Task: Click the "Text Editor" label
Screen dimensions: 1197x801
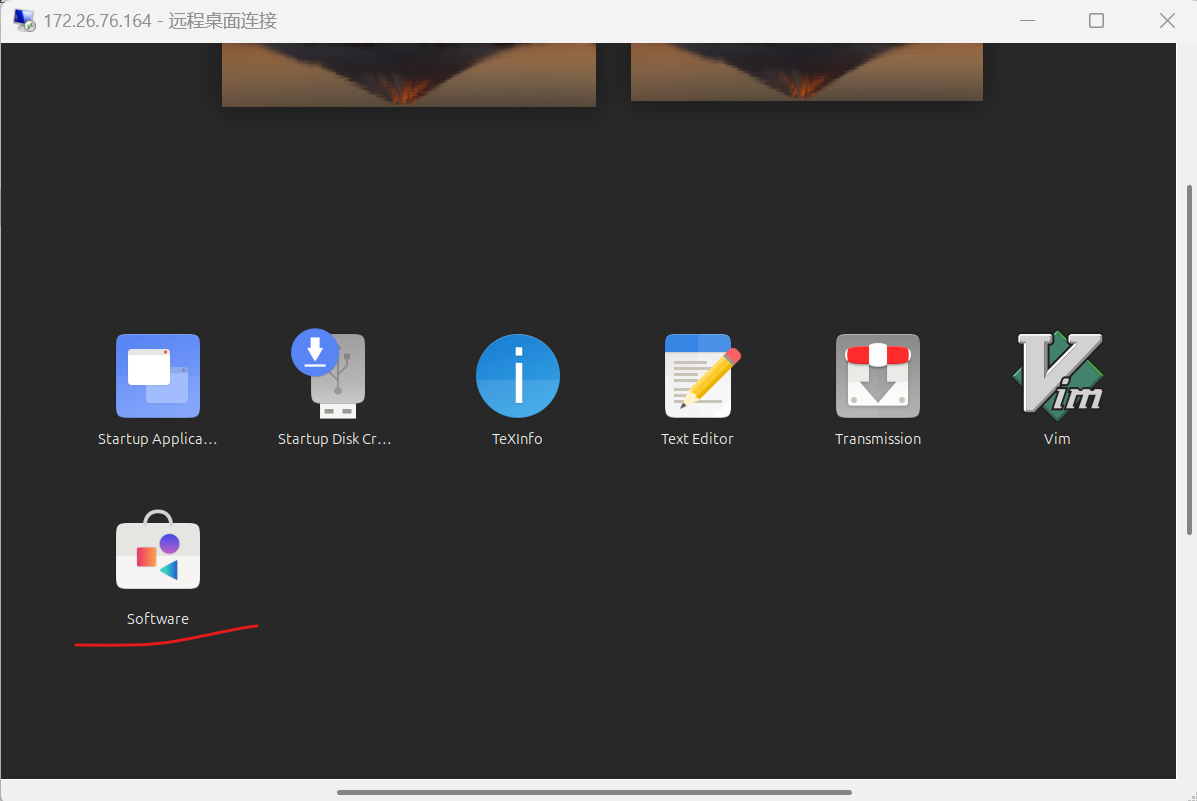Action: click(697, 439)
